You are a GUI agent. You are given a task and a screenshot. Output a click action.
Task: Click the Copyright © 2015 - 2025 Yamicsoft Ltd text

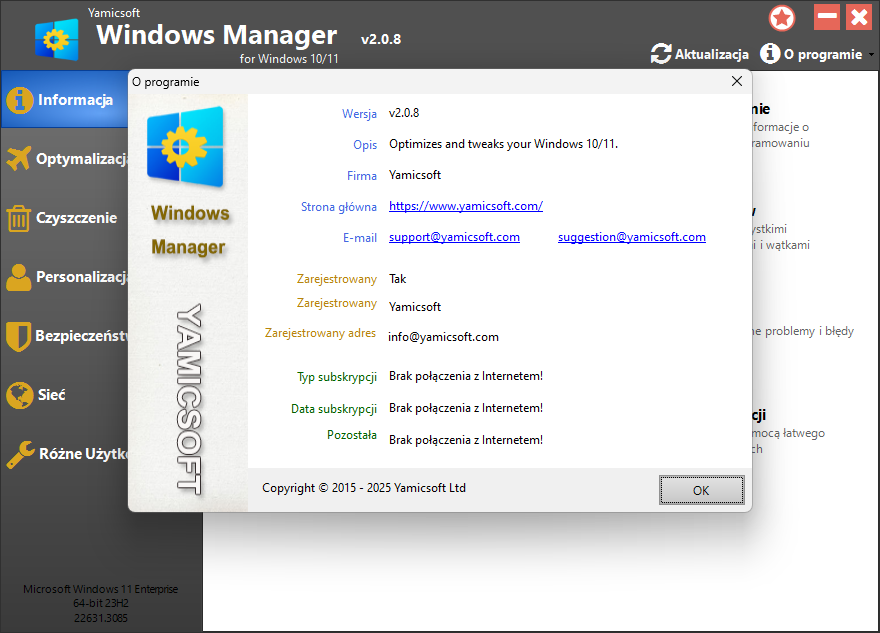pyautogui.click(x=364, y=488)
